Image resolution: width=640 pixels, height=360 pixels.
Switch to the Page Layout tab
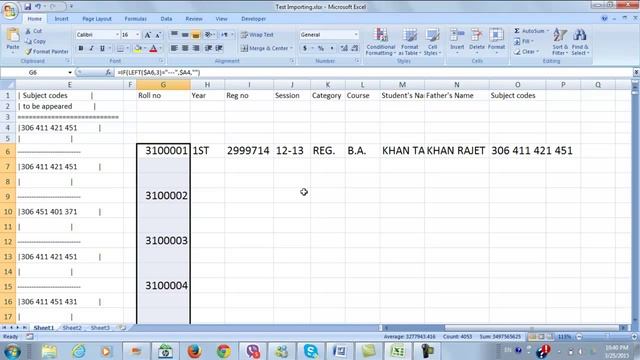[x=97, y=19]
